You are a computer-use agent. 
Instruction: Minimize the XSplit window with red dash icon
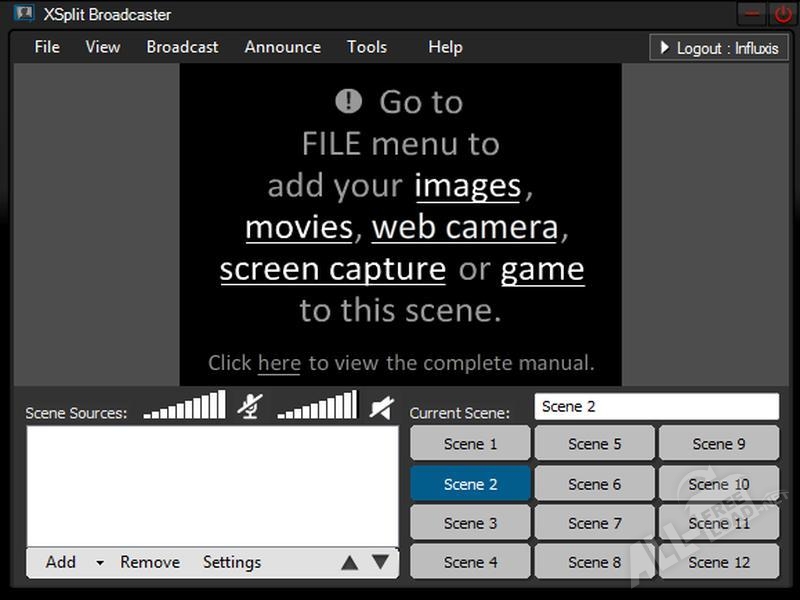click(753, 14)
